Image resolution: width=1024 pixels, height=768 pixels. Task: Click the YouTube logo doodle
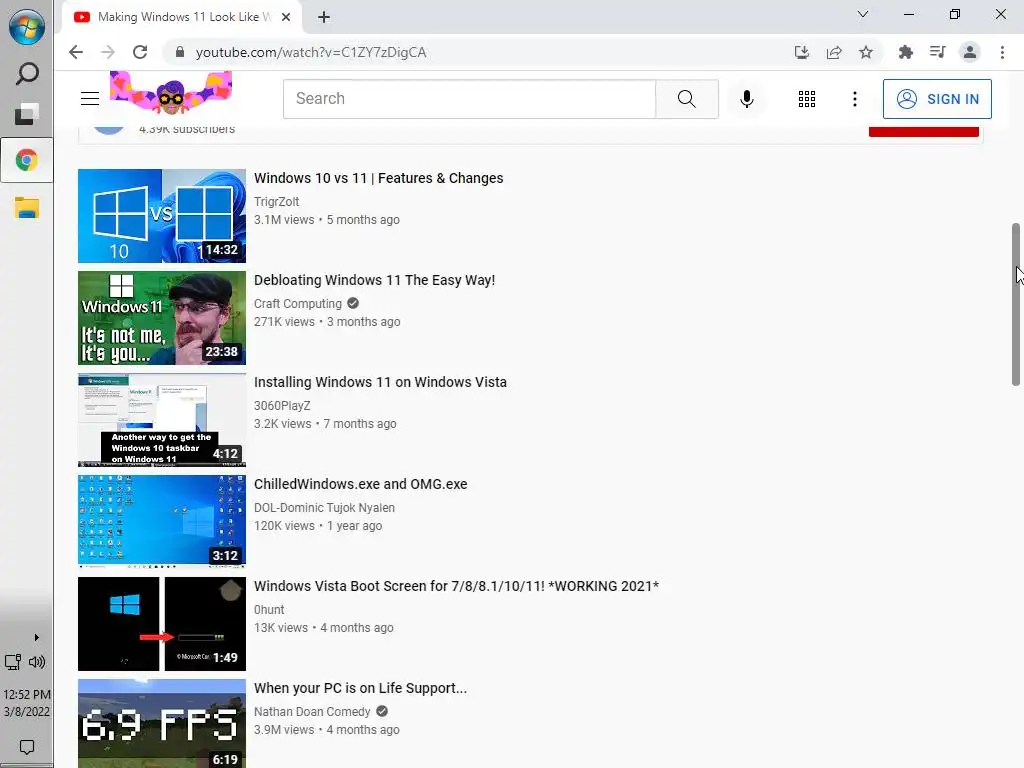(x=171, y=91)
